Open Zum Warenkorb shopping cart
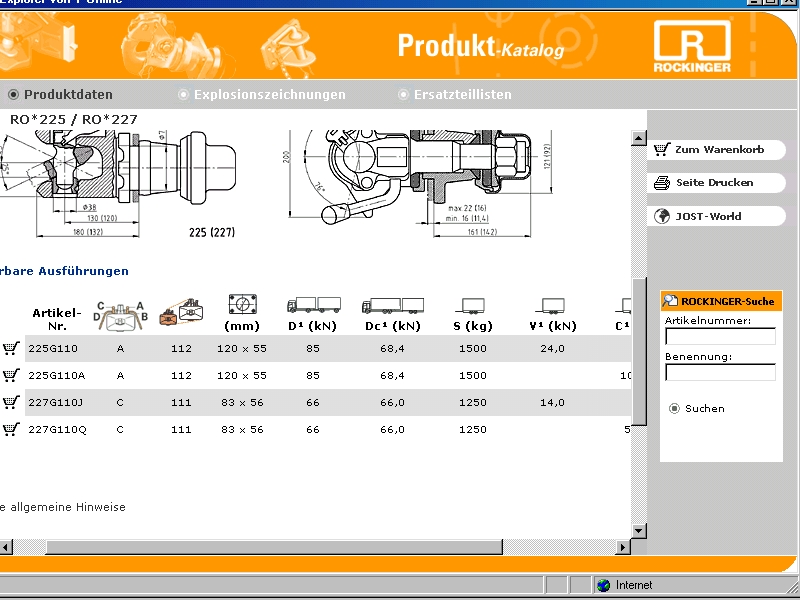This screenshot has height=600, width=800. (x=718, y=150)
